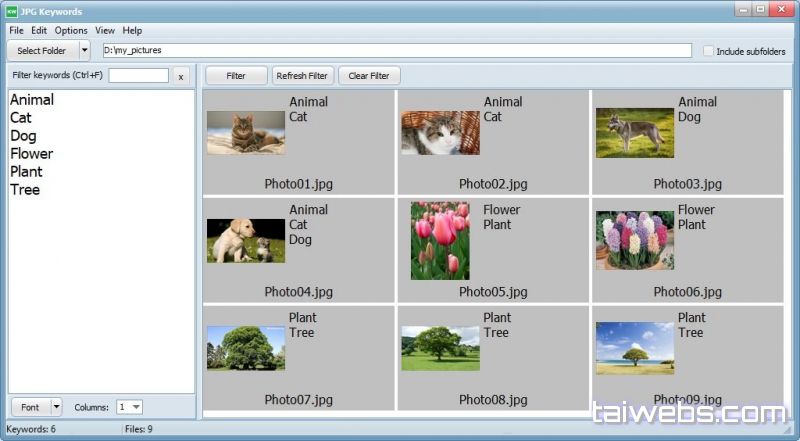Image resolution: width=800 pixels, height=441 pixels.
Task: Click the vertical scrollbar of photo grid
Action: click(x=789, y=250)
